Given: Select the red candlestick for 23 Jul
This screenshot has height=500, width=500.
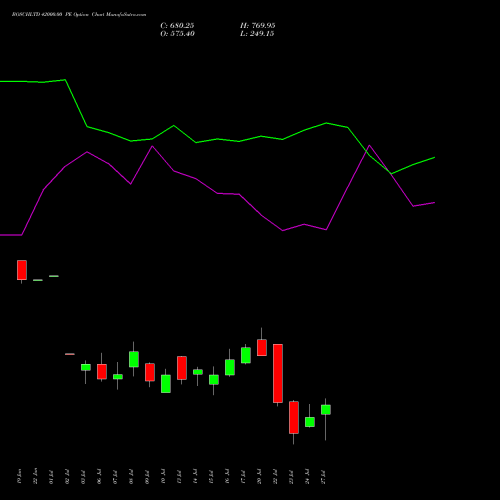Looking at the screenshot, I should pyautogui.click(x=294, y=417).
